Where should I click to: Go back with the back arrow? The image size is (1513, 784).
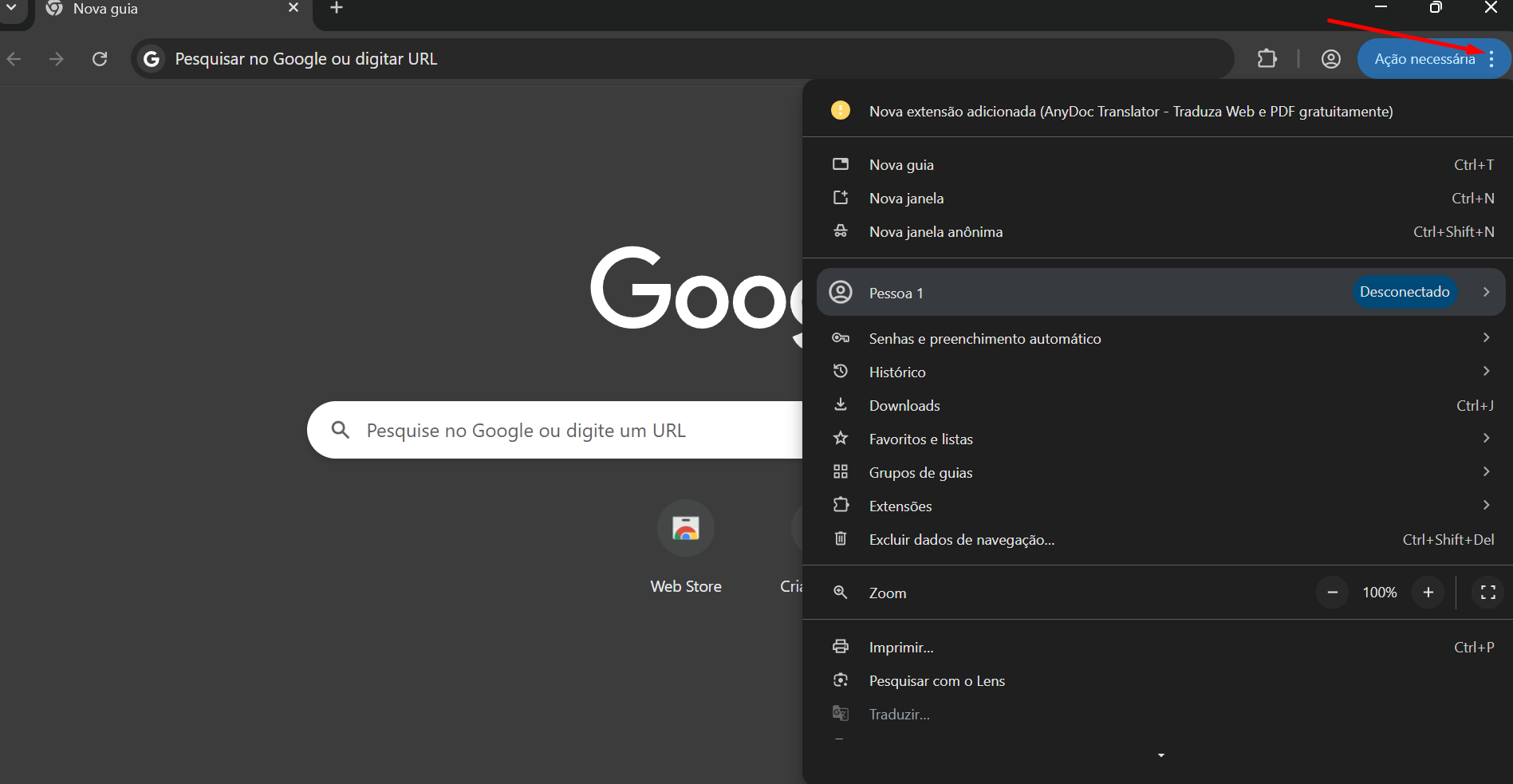coord(14,58)
